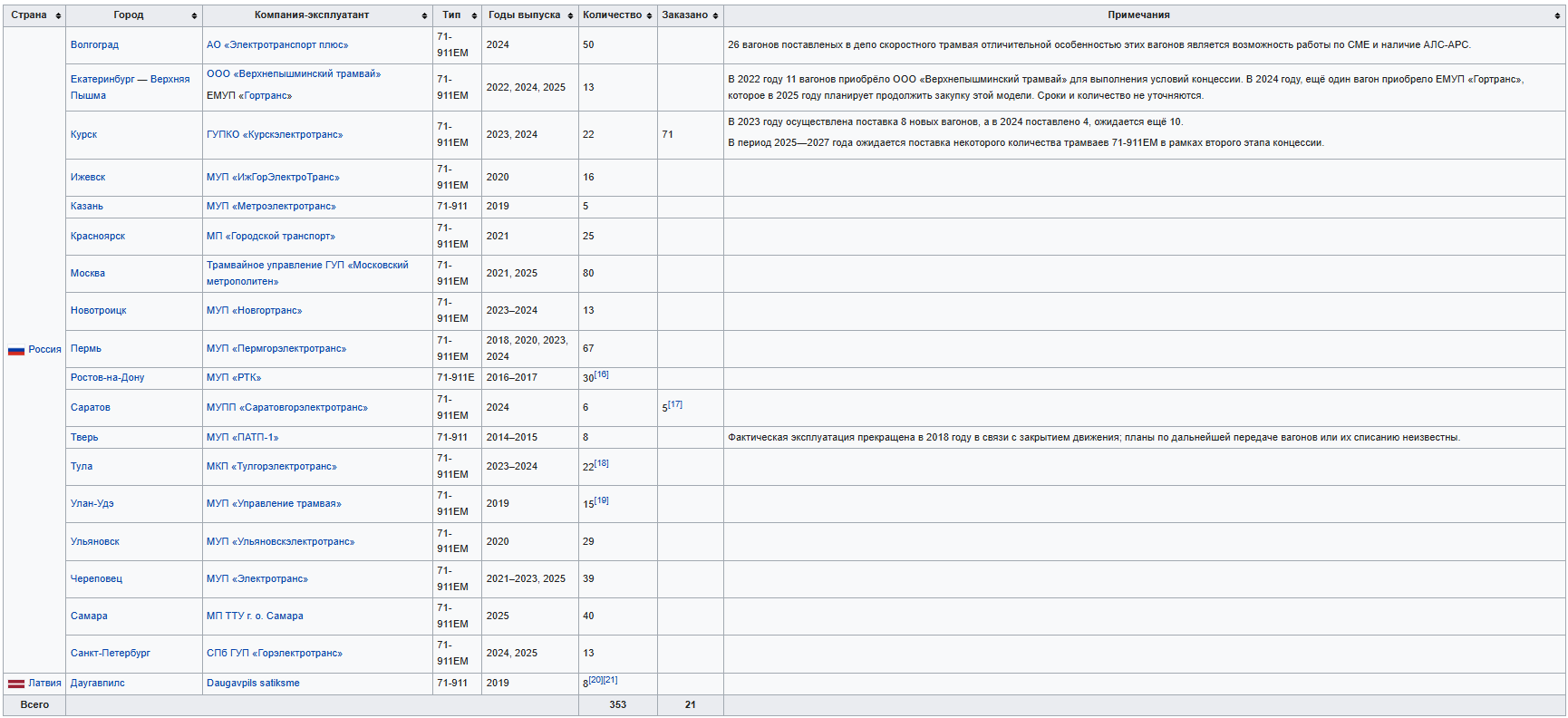Open АО «Электротранспорт плюс» operator link
Viewport: 1568px width, 718px height.
(x=277, y=44)
